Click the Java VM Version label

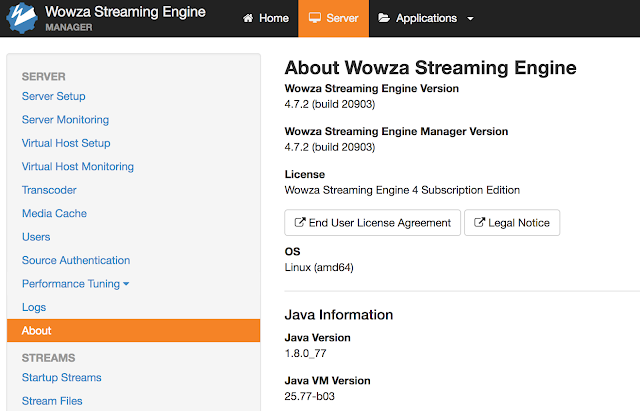coord(327,380)
